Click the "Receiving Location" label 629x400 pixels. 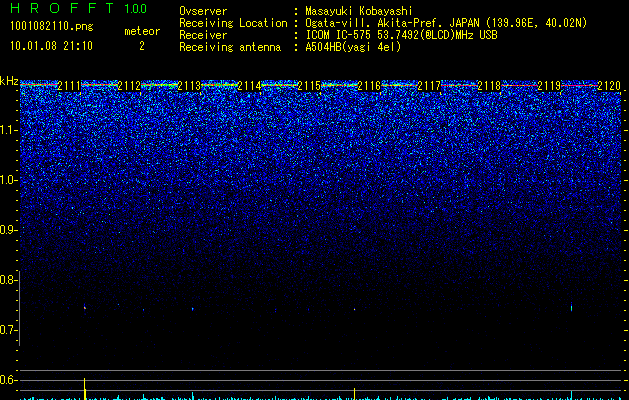233,23
